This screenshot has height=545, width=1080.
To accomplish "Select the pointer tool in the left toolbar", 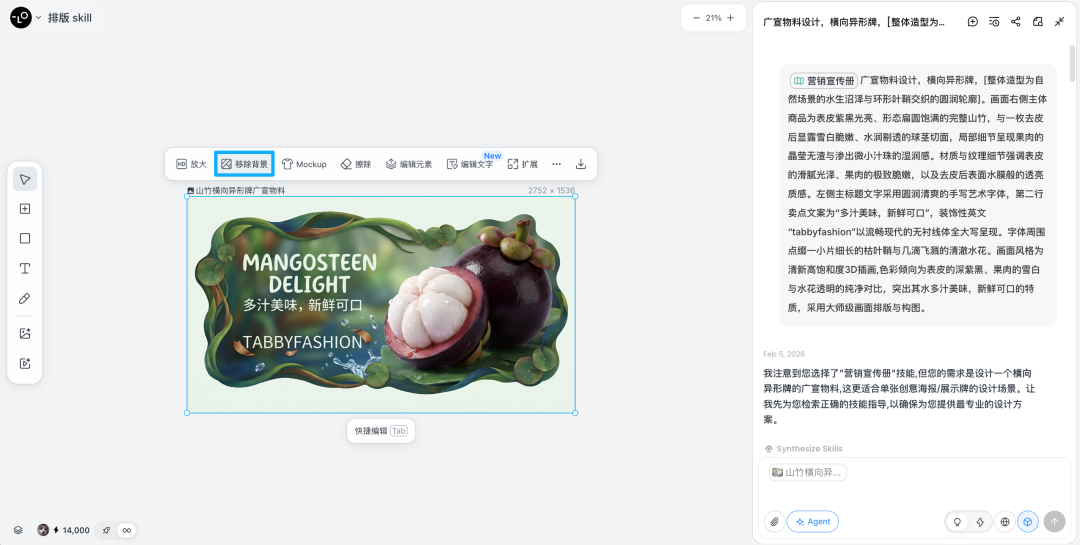I will pyautogui.click(x=25, y=179).
